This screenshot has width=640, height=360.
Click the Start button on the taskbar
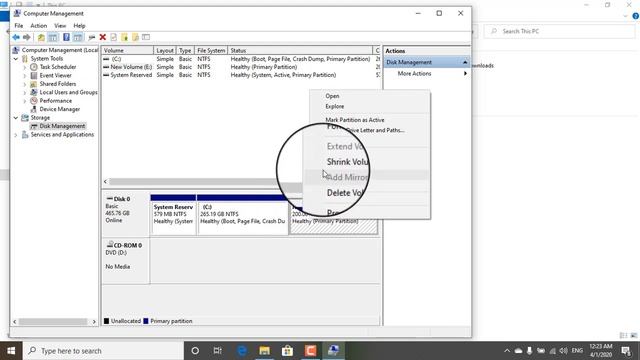coord(11,351)
